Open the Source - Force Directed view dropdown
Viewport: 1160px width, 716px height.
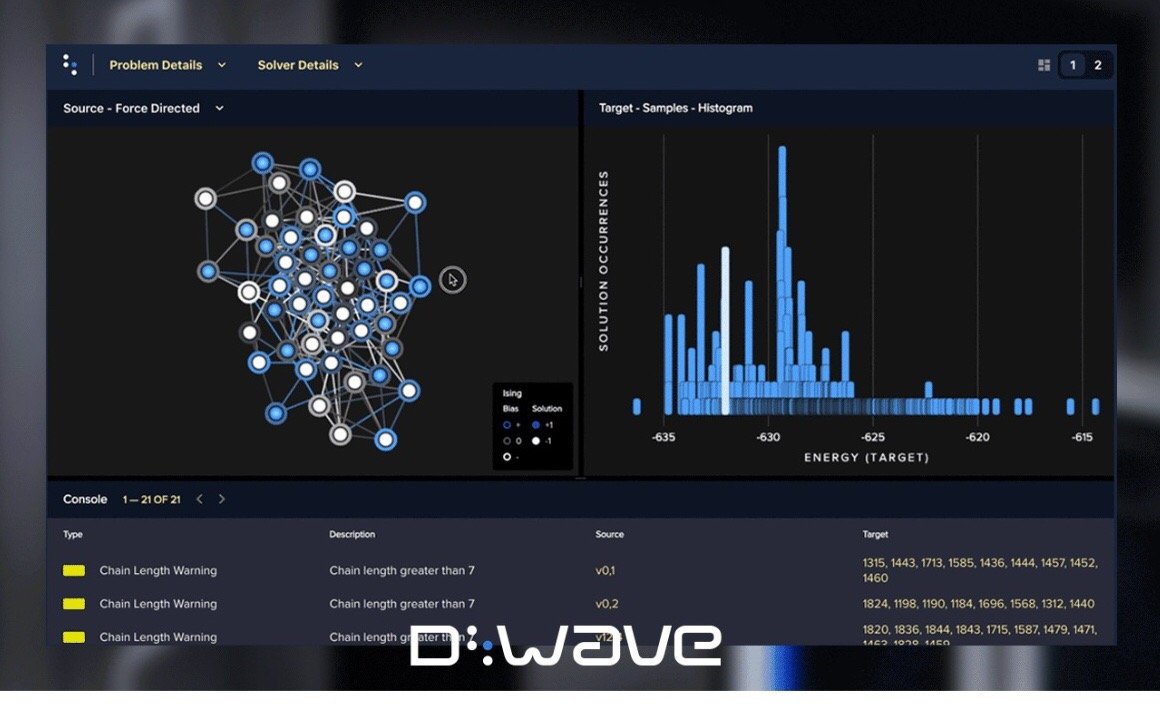pyautogui.click(x=144, y=108)
